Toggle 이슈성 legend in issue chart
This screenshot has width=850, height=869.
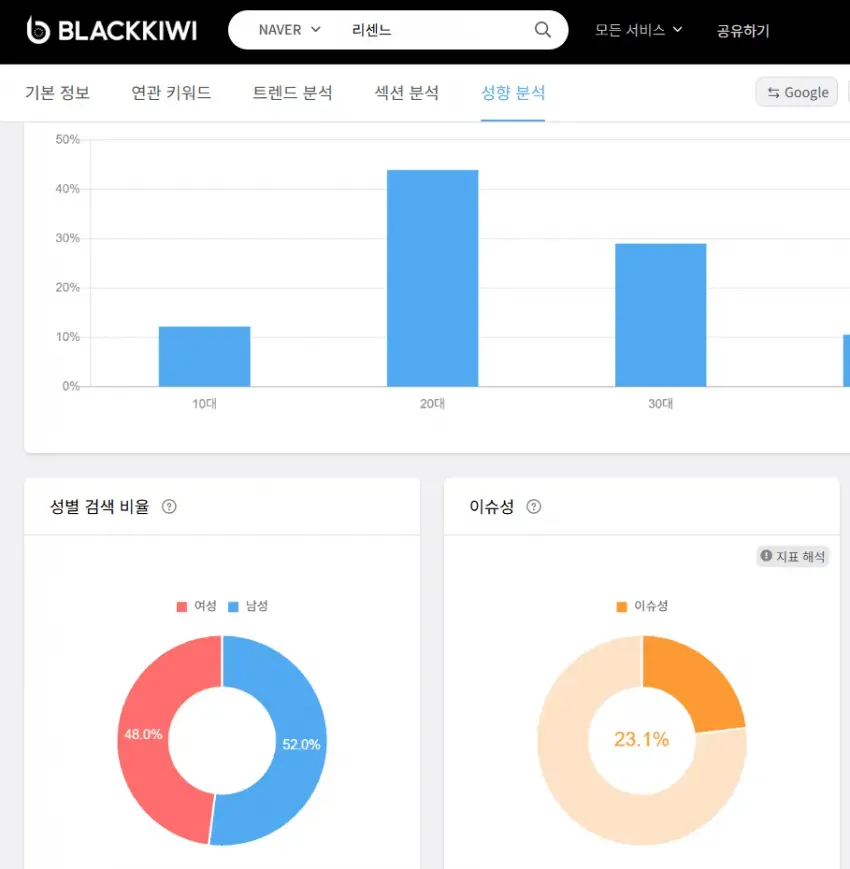(x=642, y=606)
